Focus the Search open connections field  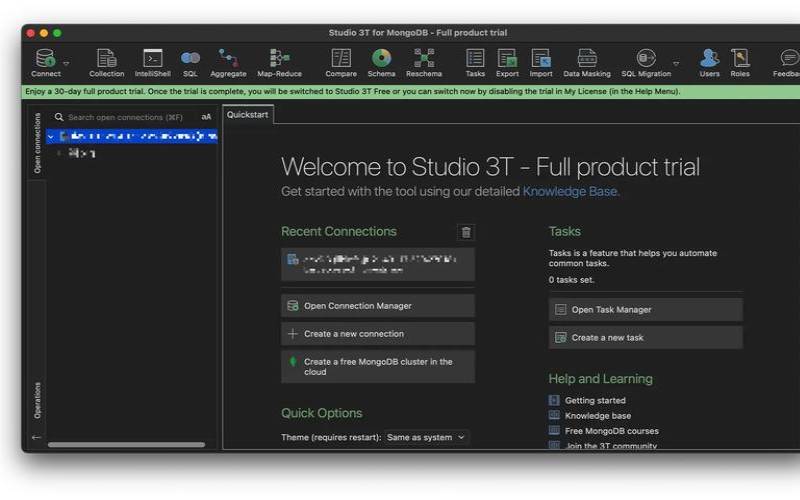pyautogui.click(x=125, y=117)
